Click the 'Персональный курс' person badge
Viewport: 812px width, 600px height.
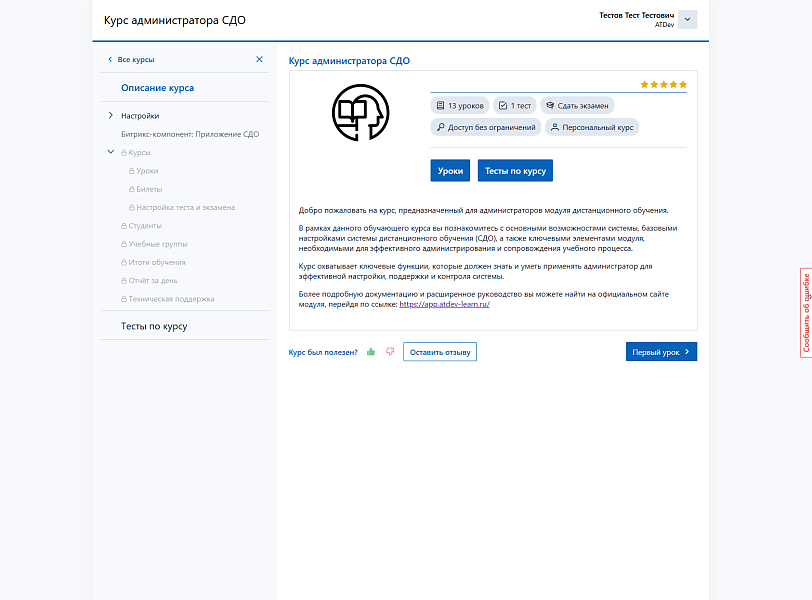click(x=556, y=127)
